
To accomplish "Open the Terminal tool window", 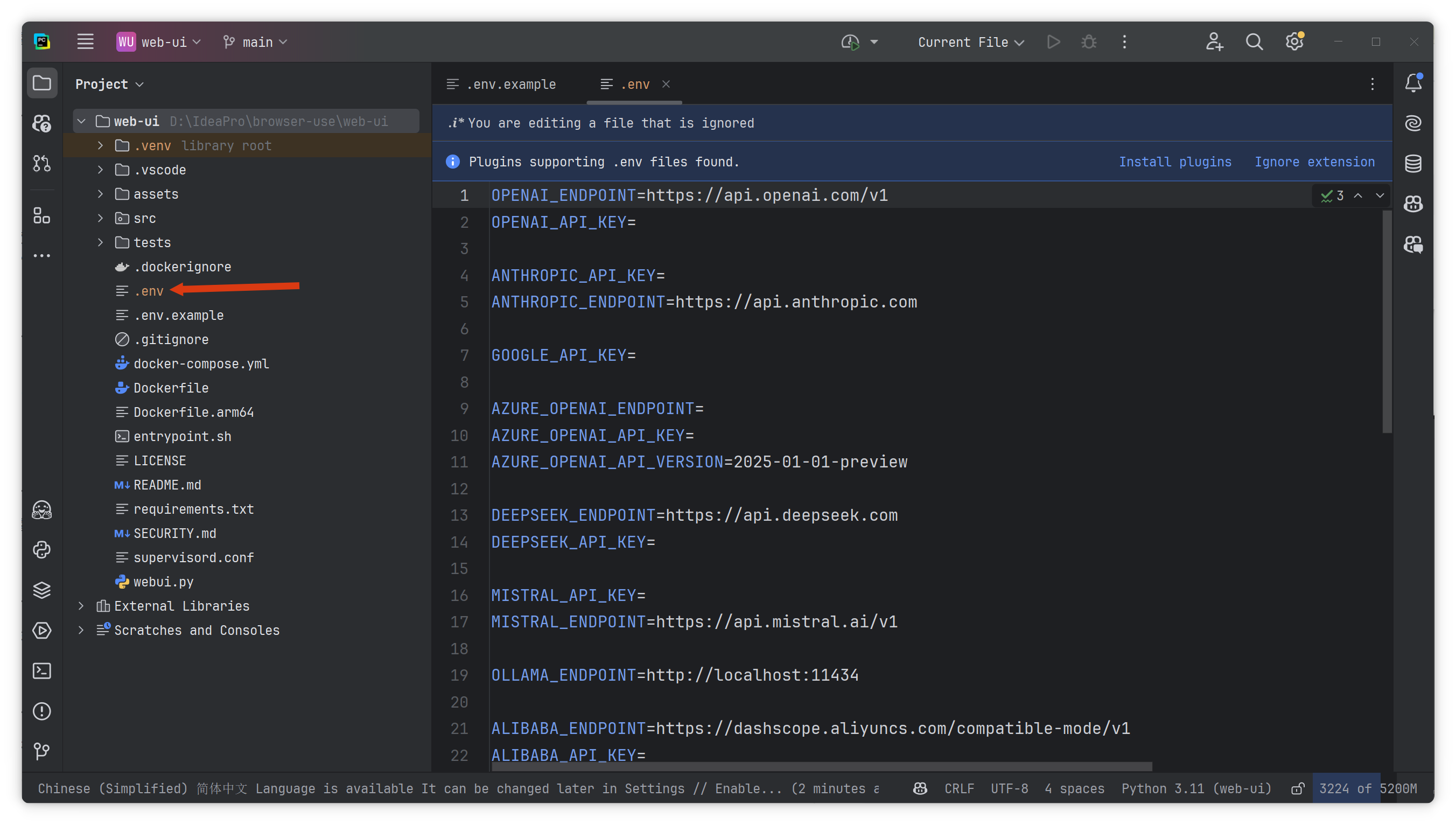I will 41,671.
